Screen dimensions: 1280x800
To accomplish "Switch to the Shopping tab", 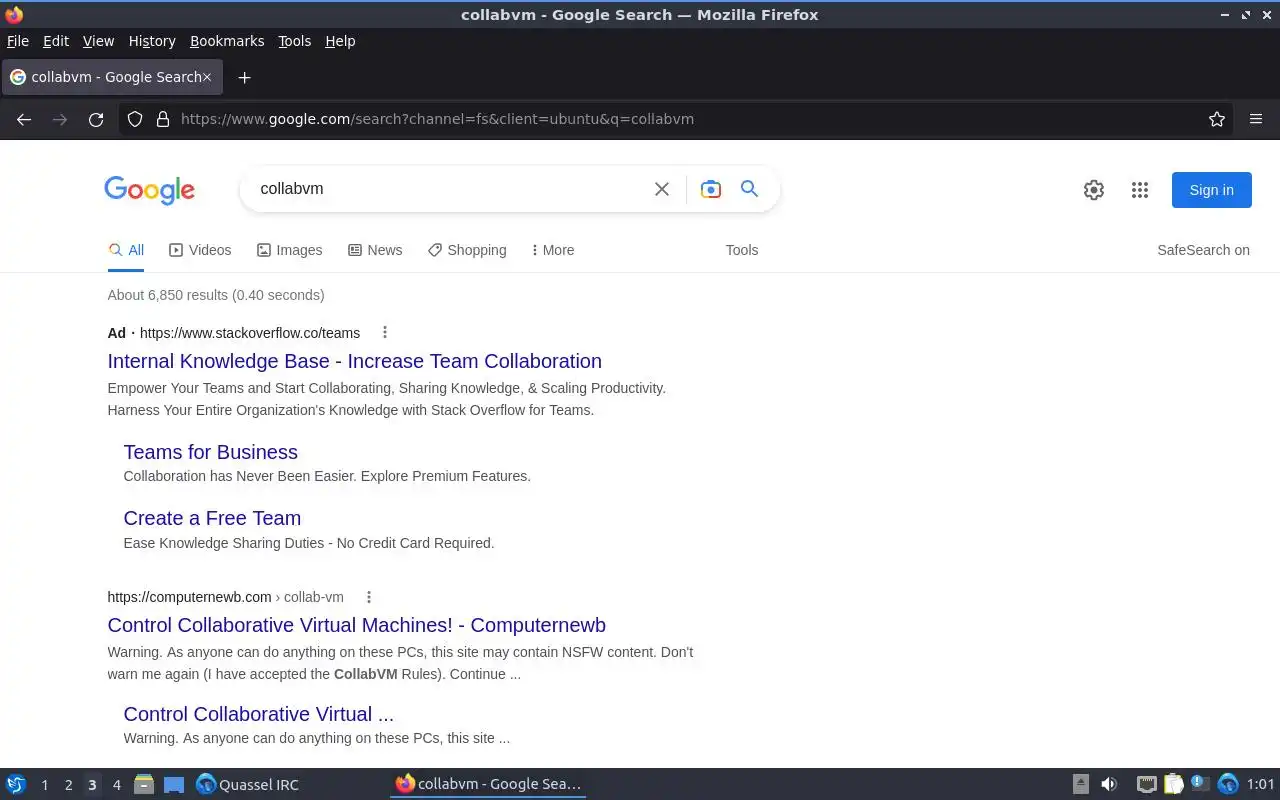I will click(x=467, y=250).
